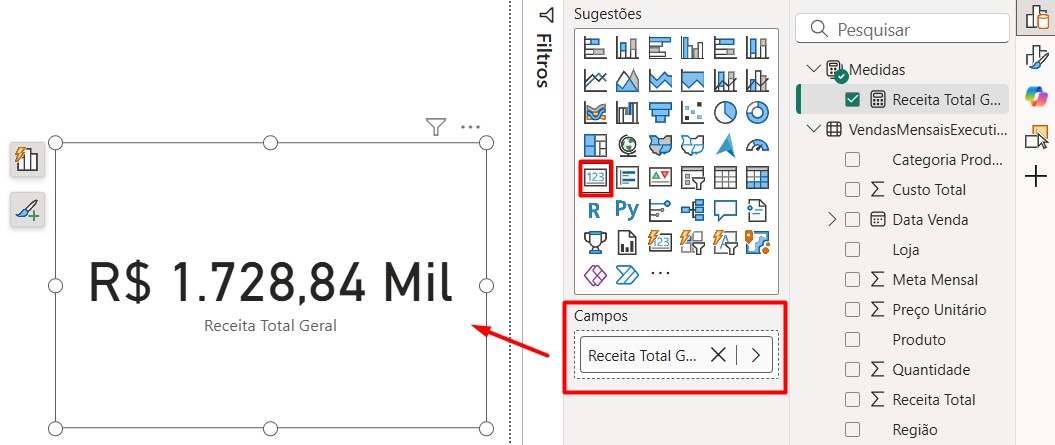
Task: Choose the matrix visual
Action: click(758, 178)
